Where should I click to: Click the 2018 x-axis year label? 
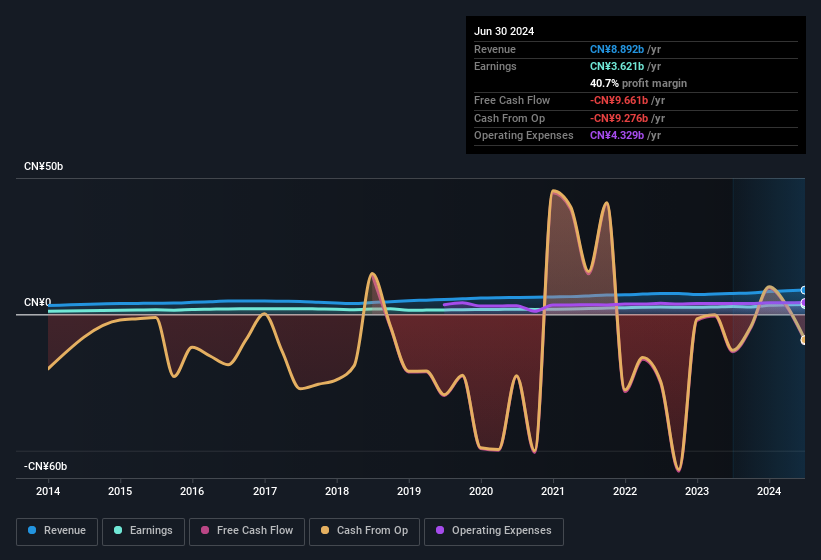337,491
